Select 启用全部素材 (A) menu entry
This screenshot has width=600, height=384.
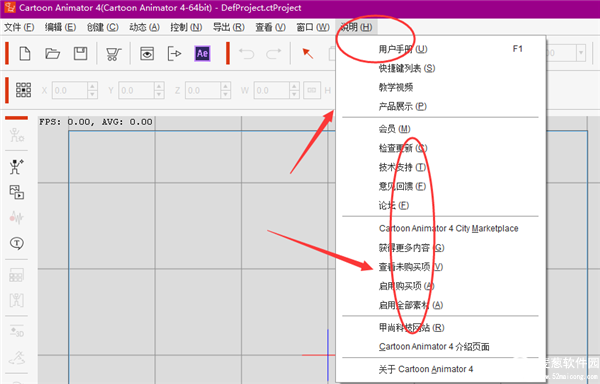point(440,305)
